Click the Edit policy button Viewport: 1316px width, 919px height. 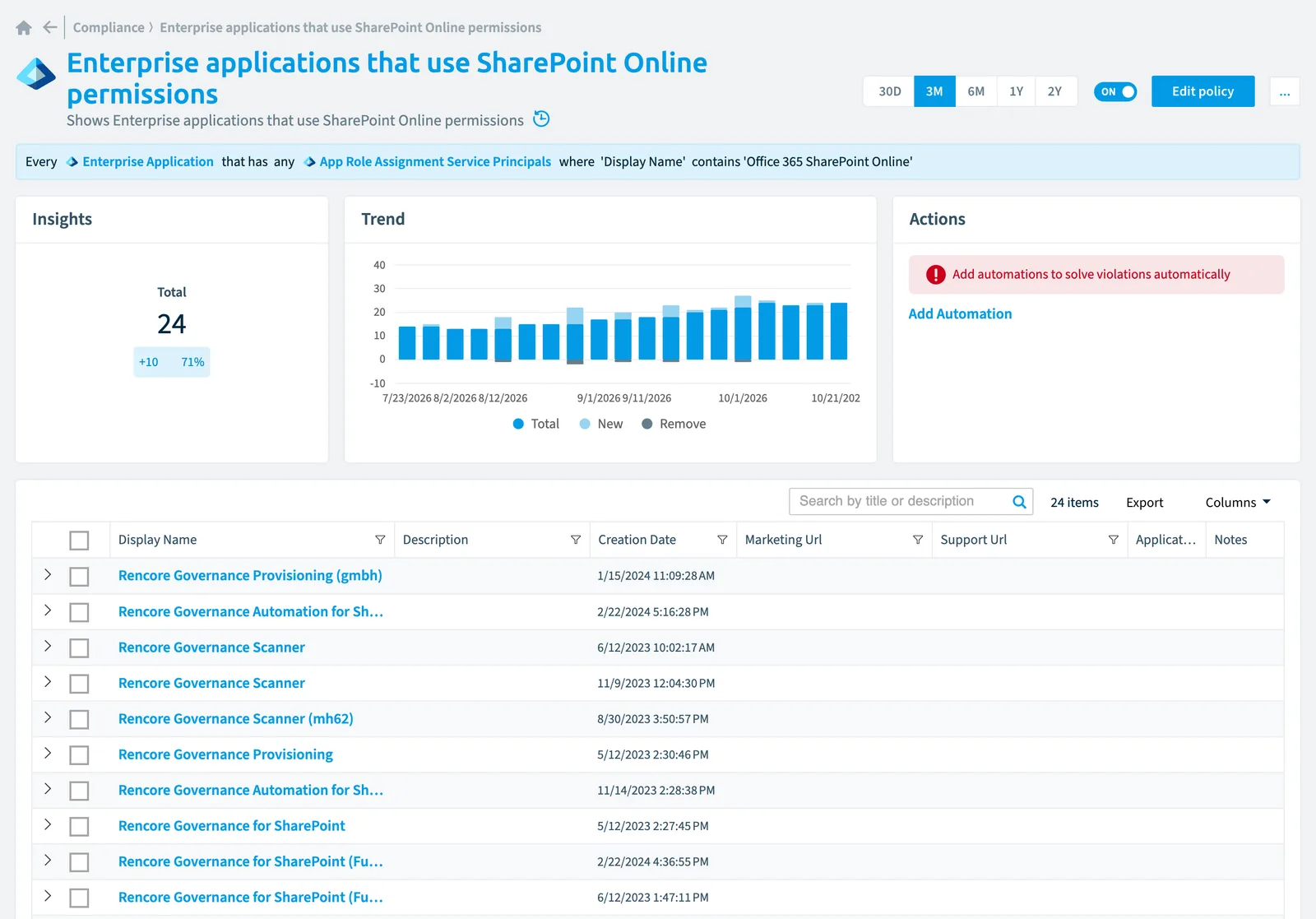[x=1202, y=91]
